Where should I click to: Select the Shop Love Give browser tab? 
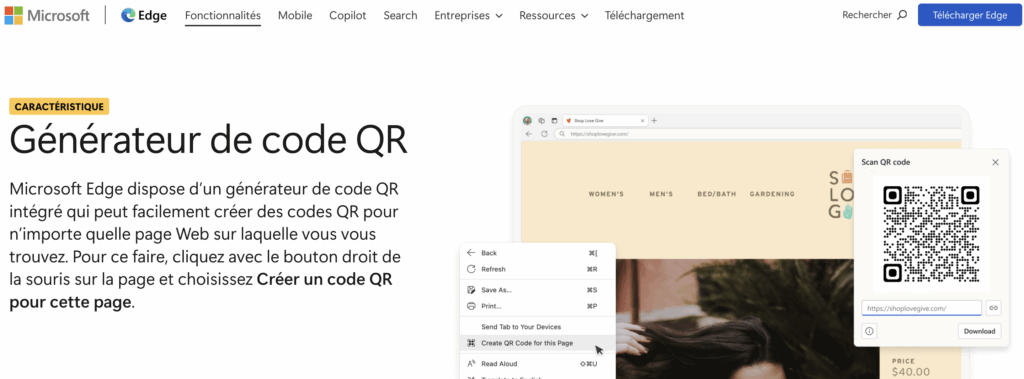pos(605,120)
